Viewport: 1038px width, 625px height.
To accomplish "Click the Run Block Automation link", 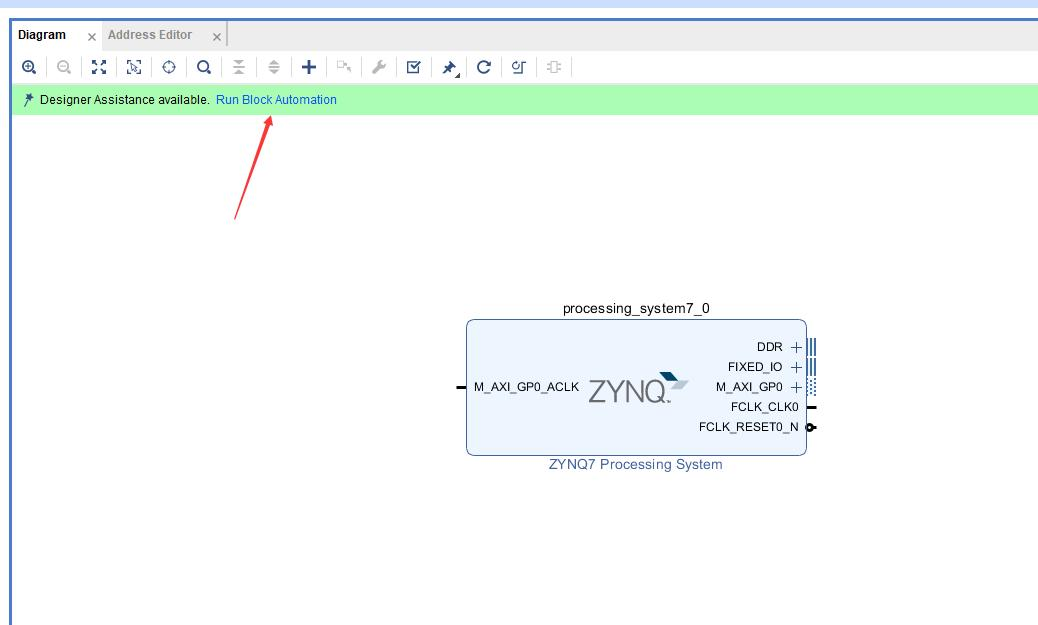I will tap(276, 100).
